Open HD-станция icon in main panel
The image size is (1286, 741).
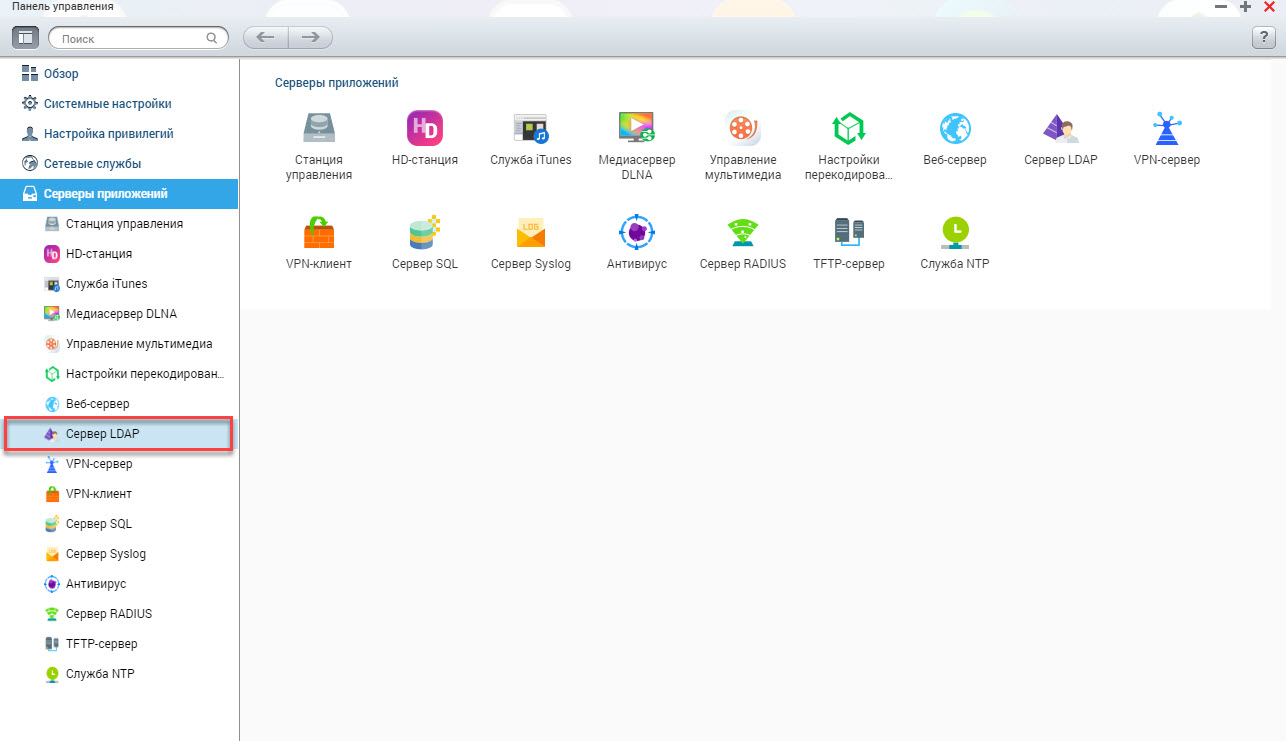click(425, 128)
